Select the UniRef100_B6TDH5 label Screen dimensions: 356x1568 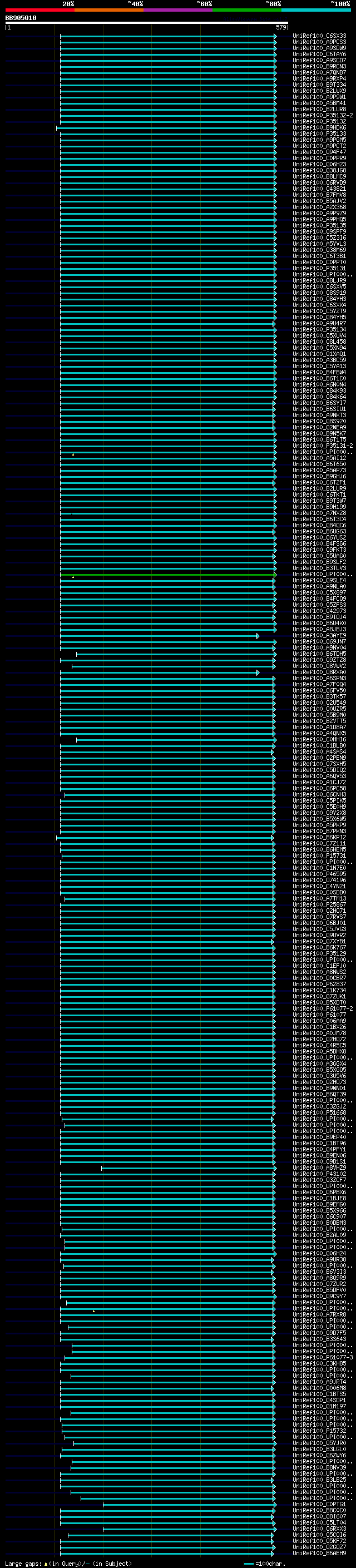coord(319,654)
